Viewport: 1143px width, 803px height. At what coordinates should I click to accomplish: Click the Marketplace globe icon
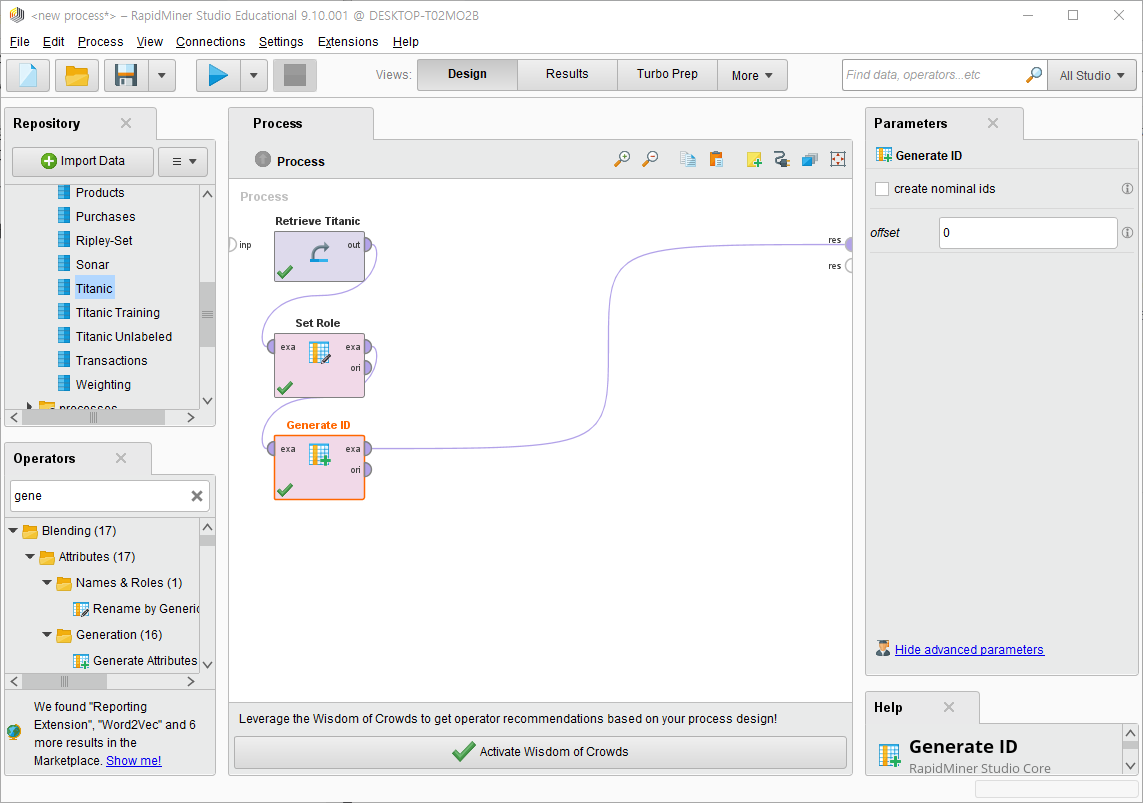[14, 732]
